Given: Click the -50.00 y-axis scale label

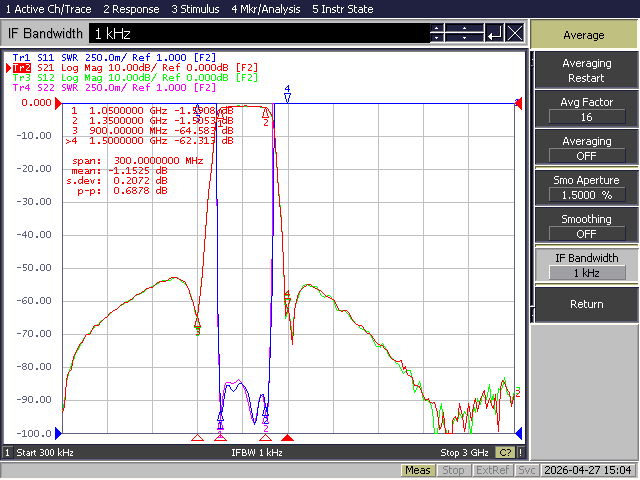Looking at the screenshot, I should 34,268.
